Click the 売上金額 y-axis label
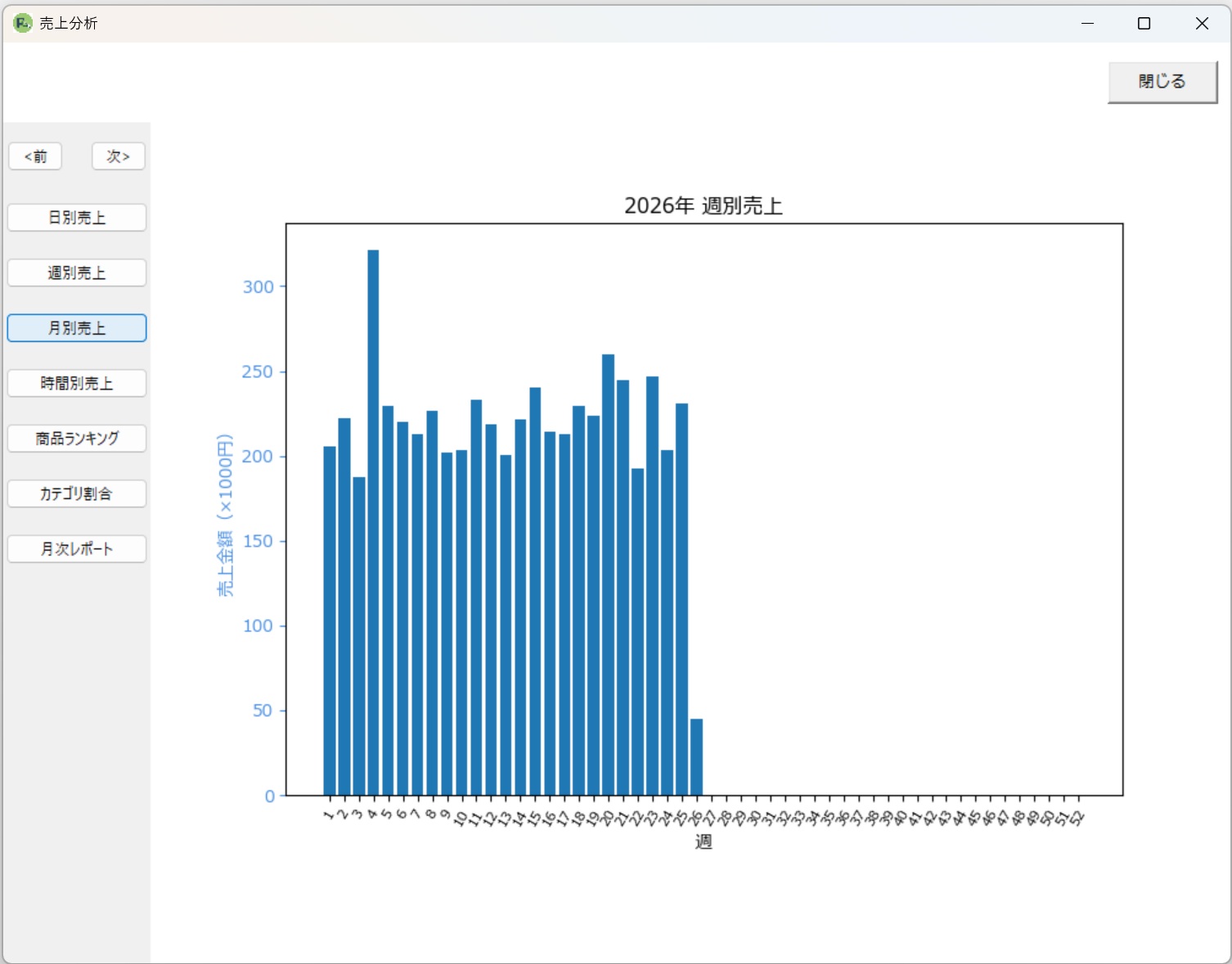The height and width of the screenshot is (964, 1232). pyautogui.click(x=225, y=515)
